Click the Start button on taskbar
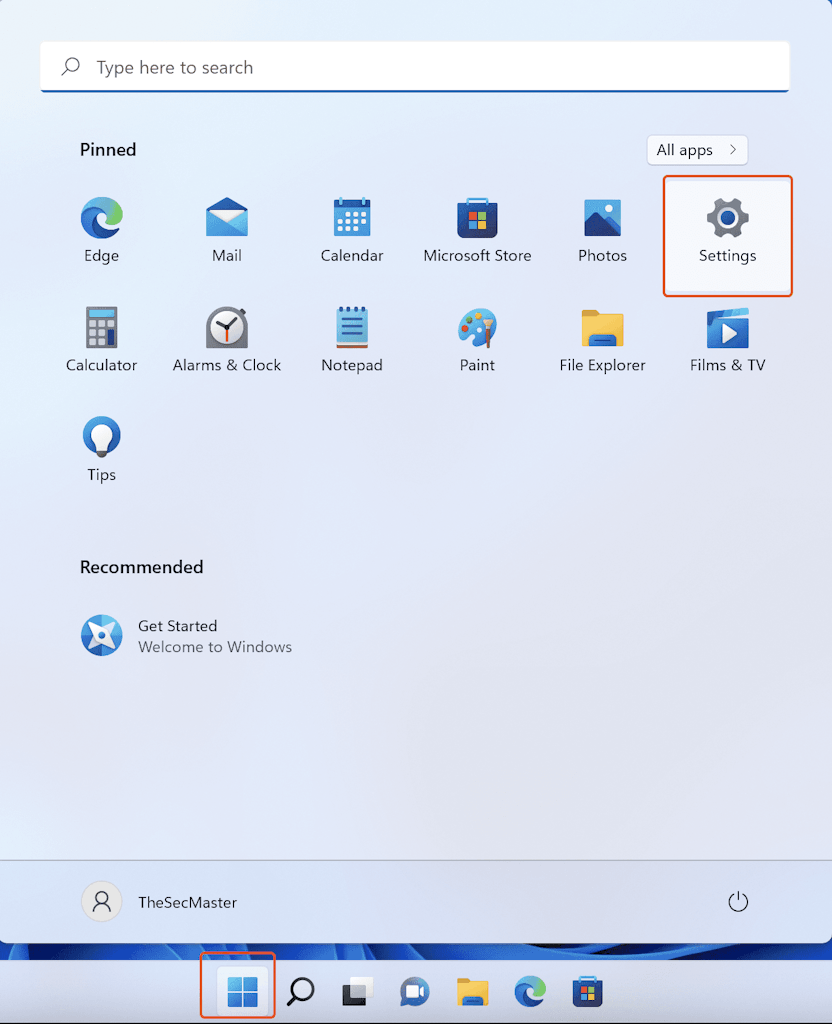The width and height of the screenshot is (832, 1024). coord(242,991)
